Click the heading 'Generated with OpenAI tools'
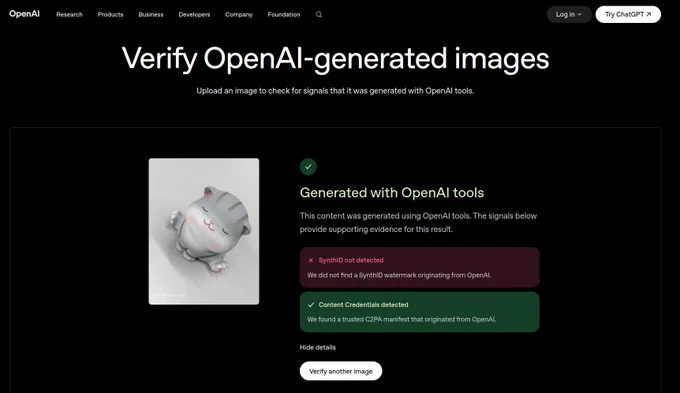The width and height of the screenshot is (680, 393). point(392,193)
